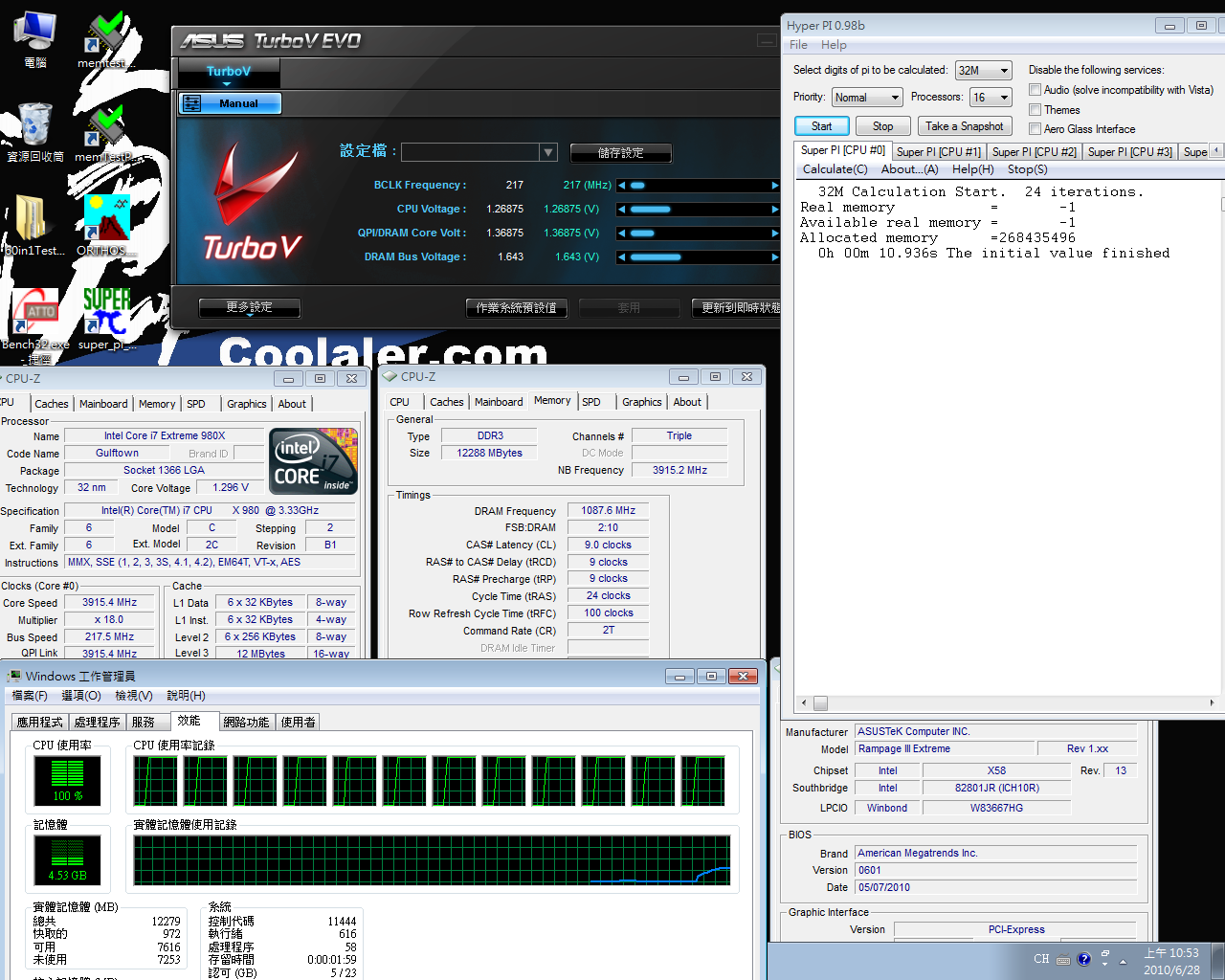This screenshot has width=1225, height=980.
Task: Click the left arrow of the BCLK Frequency slider
Action: click(622, 185)
